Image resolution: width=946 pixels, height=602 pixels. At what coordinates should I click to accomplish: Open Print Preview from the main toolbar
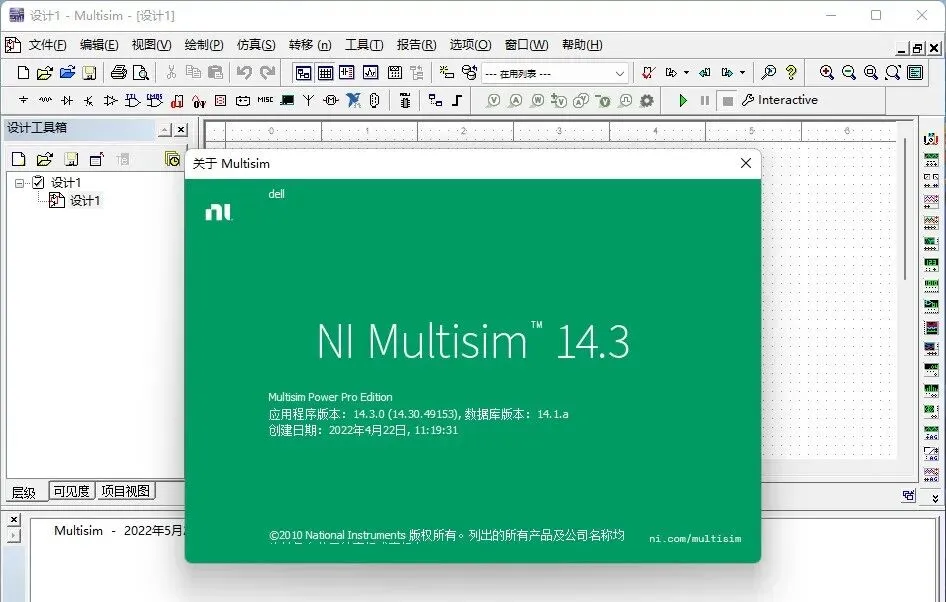click(x=141, y=73)
